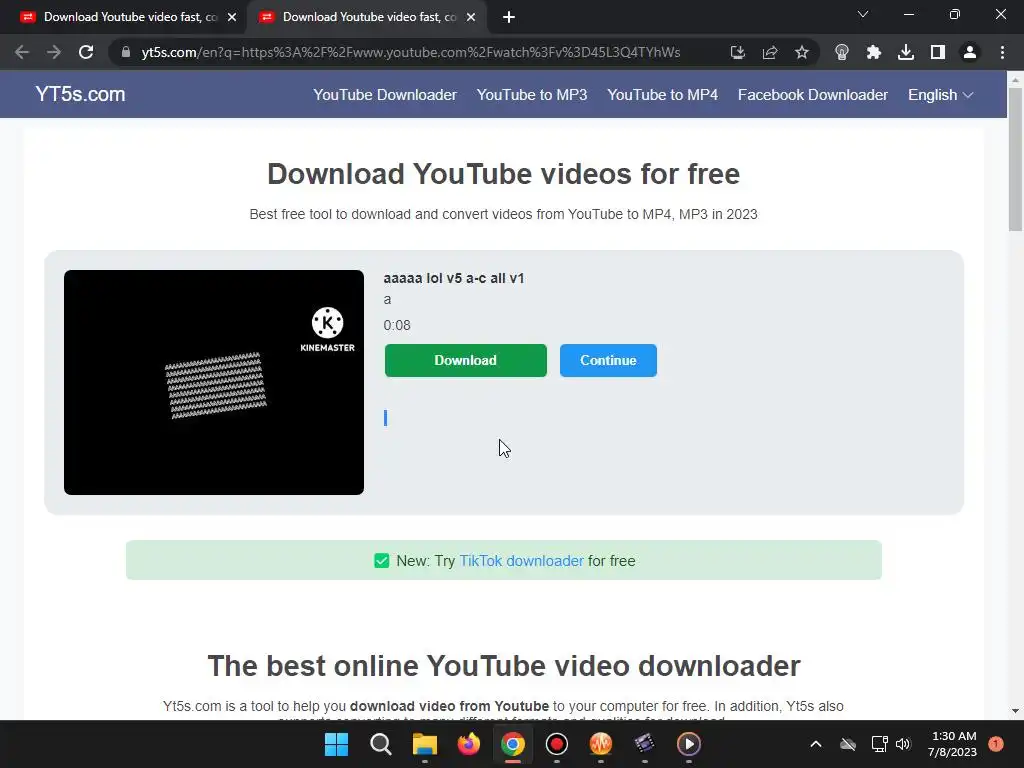Open the lightbulb extension icon

click(841, 52)
